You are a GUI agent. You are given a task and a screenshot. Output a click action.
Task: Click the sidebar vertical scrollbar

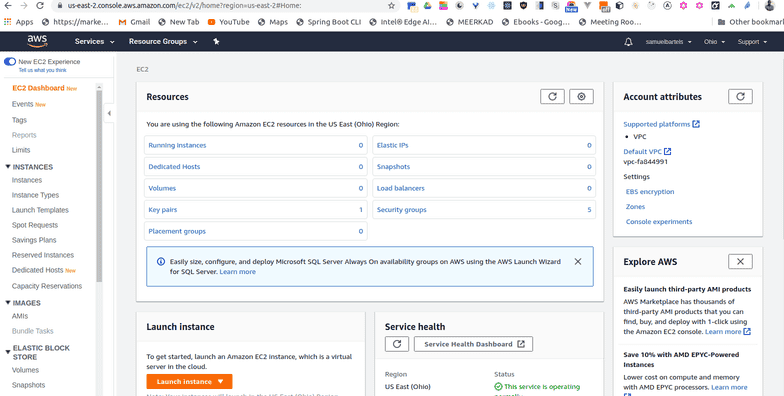coord(99,185)
